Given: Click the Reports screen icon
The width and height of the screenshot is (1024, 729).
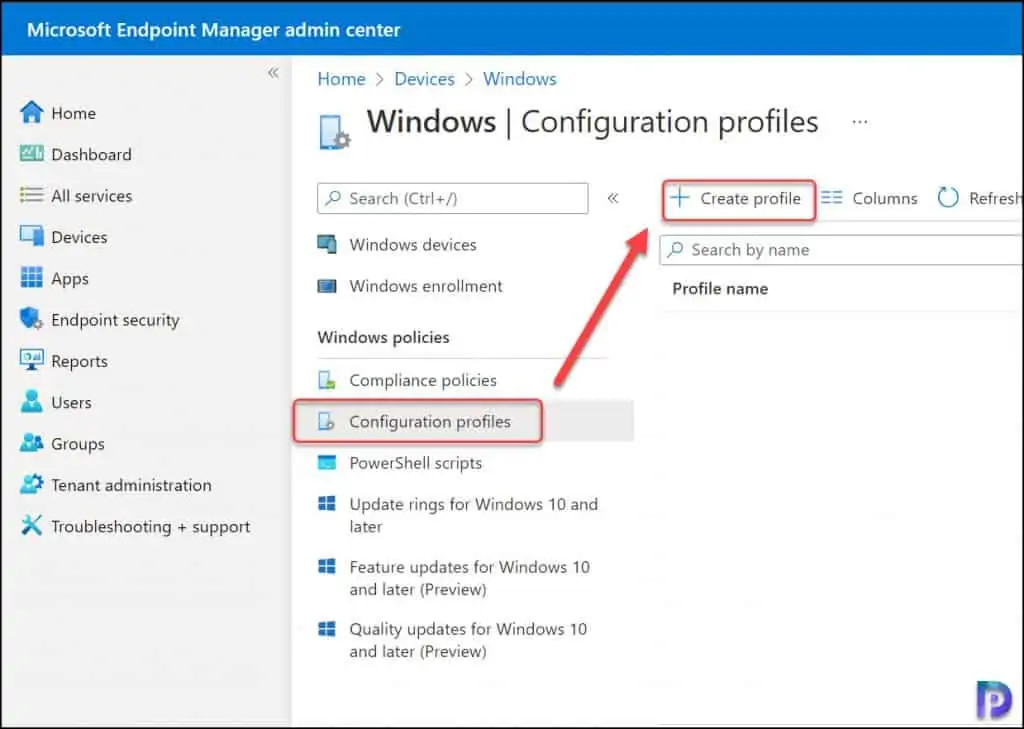Looking at the screenshot, I should click(x=31, y=360).
